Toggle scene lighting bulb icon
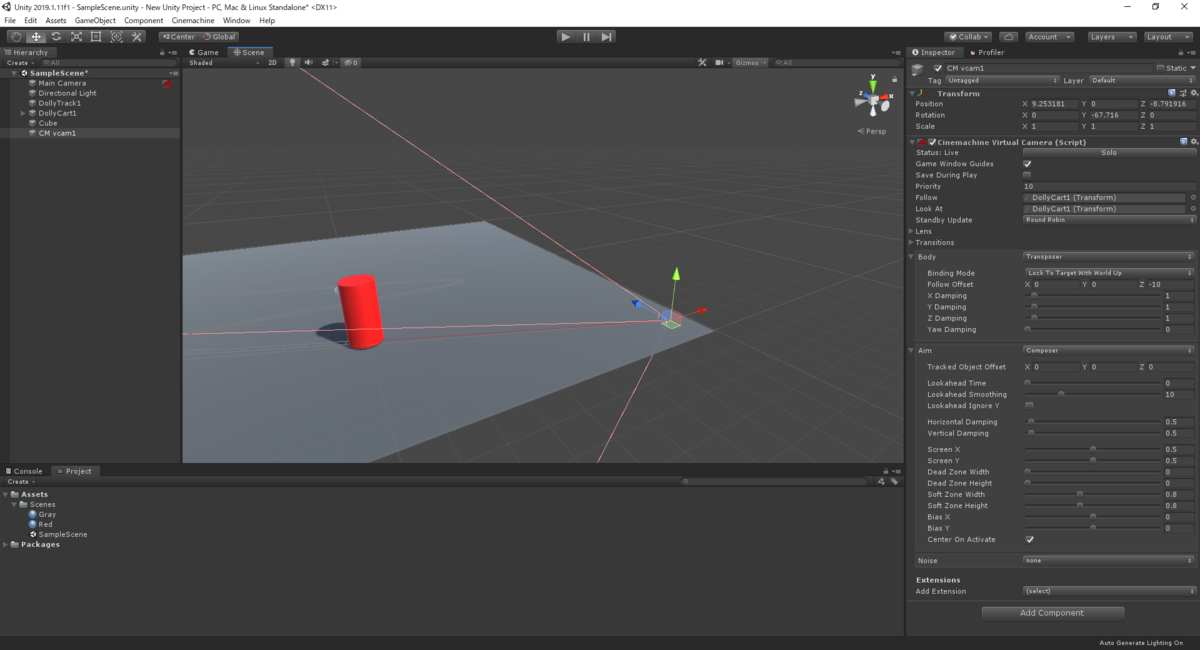 [x=293, y=62]
